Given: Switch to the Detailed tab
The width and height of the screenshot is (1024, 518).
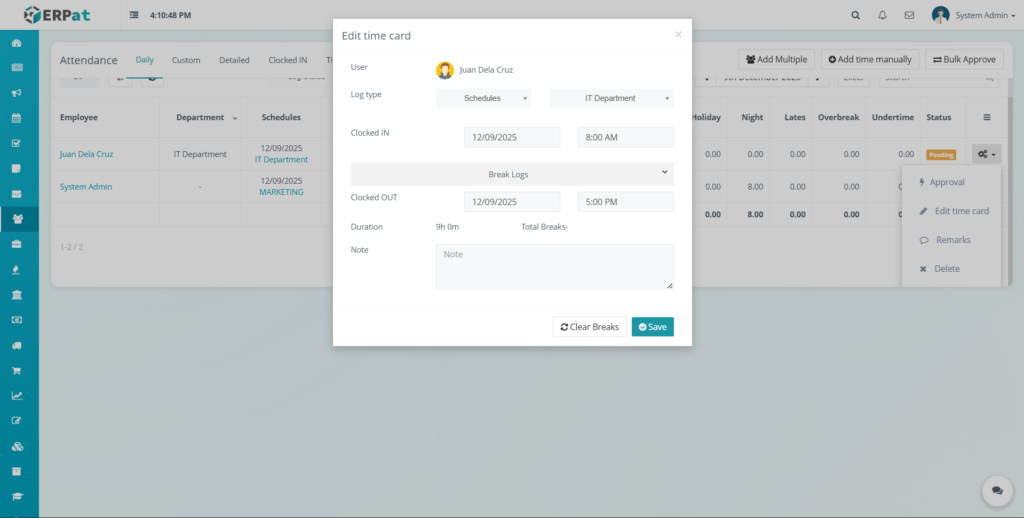Looking at the screenshot, I should tap(234, 59).
